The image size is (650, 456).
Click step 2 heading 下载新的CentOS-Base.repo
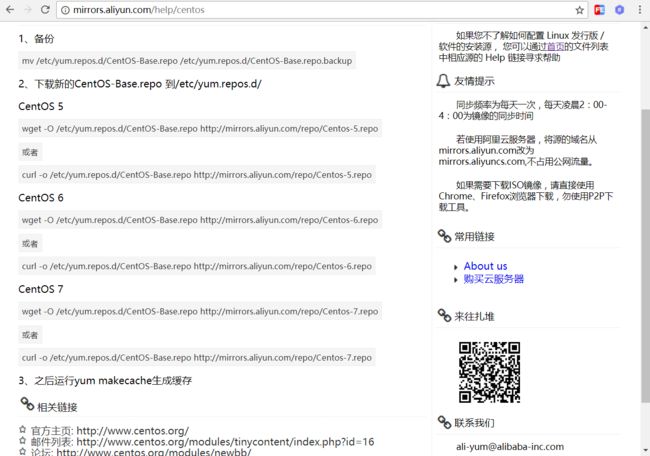pyautogui.click(x=140, y=84)
